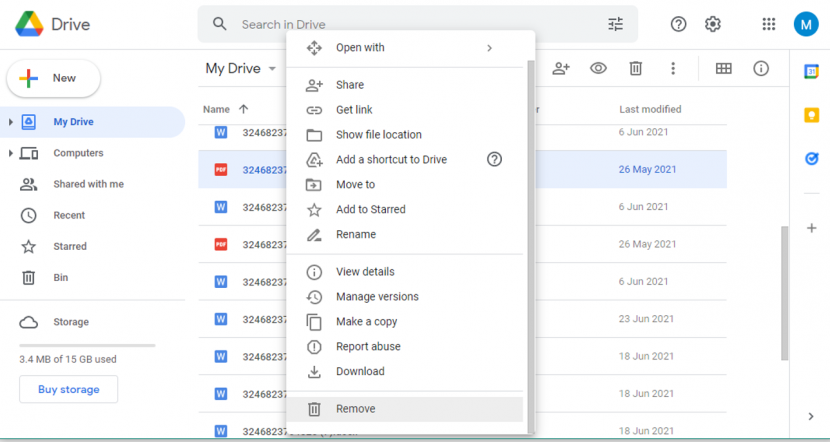Click the Buy storage button

click(69, 390)
